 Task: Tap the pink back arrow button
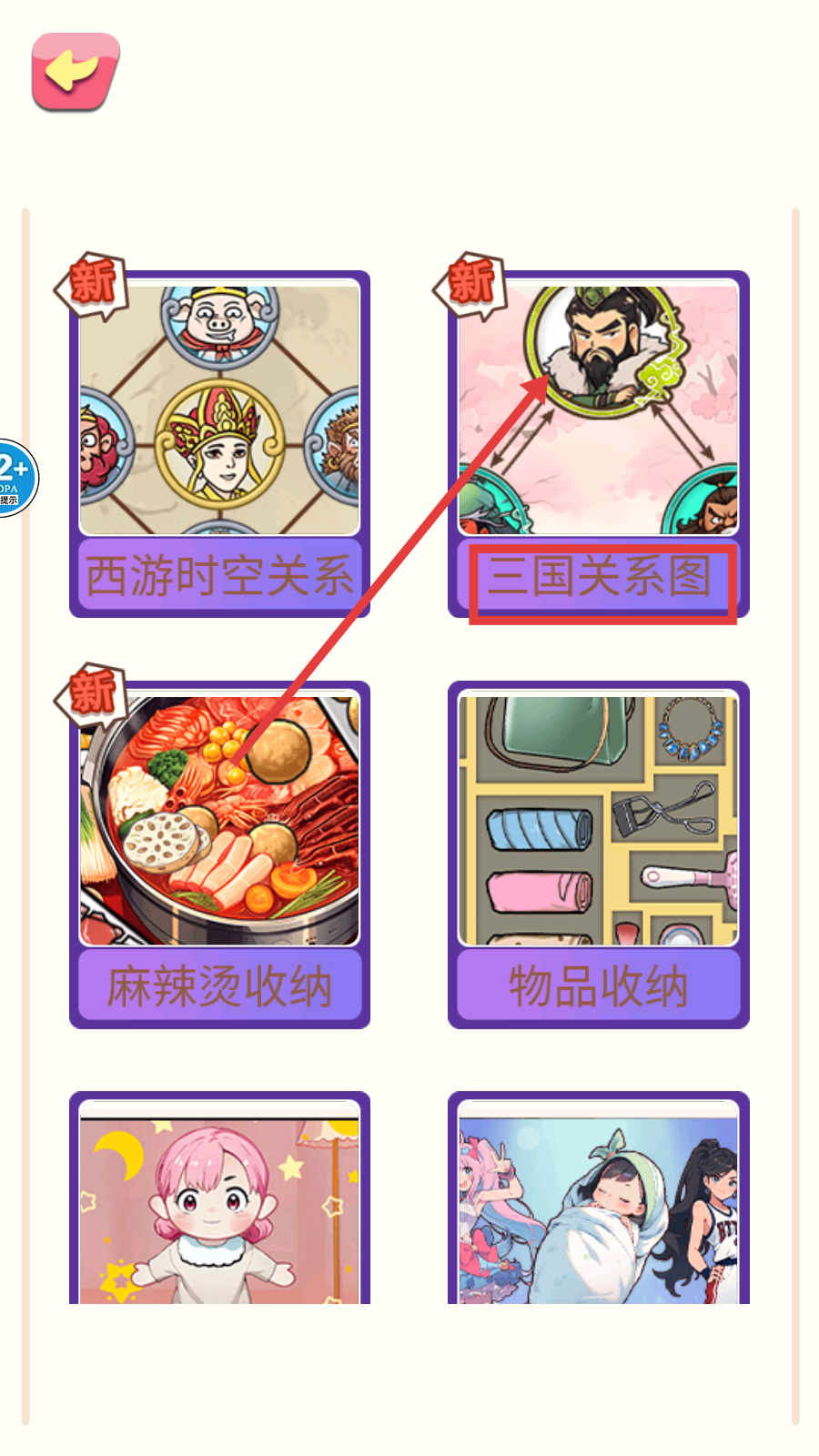pyautogui.click(x=76, y=72)
